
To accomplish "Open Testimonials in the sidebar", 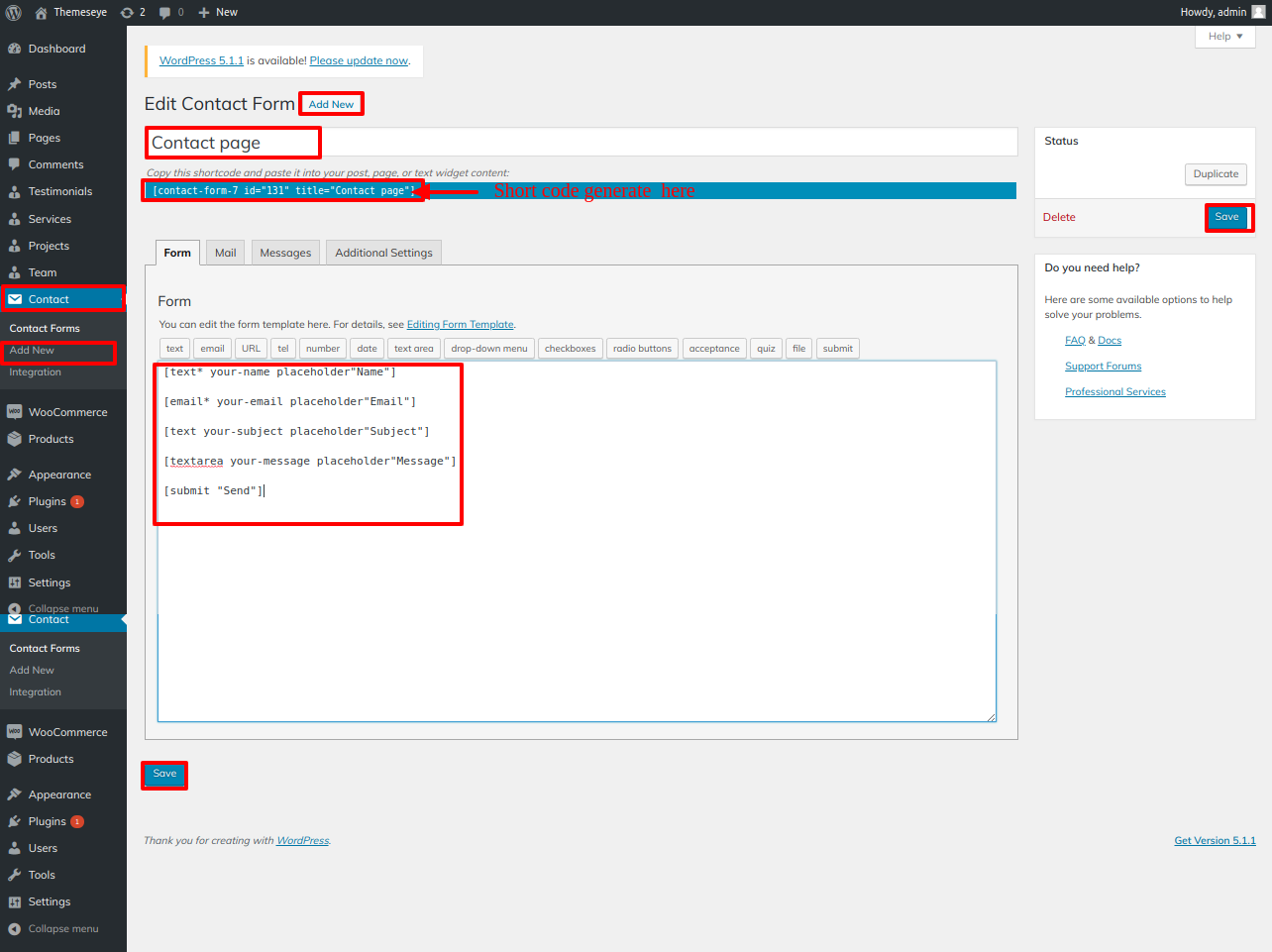I will pos(59,191).
